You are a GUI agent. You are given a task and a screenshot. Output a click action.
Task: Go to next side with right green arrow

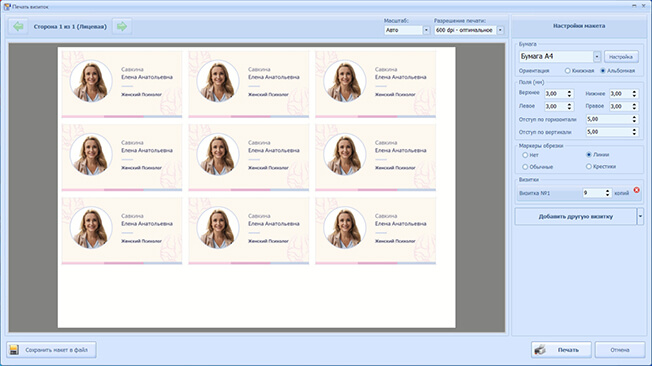[x=122, y=27]
